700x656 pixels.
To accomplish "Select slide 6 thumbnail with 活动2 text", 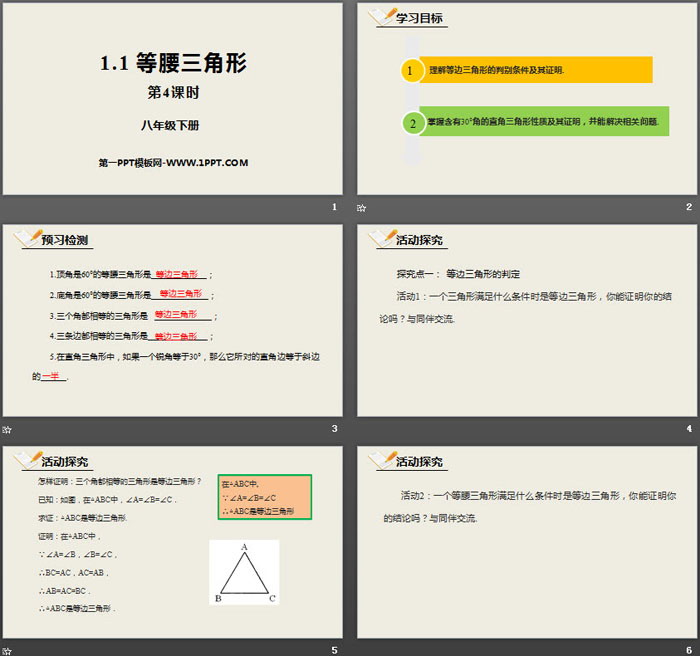I will tap(527, 540).
